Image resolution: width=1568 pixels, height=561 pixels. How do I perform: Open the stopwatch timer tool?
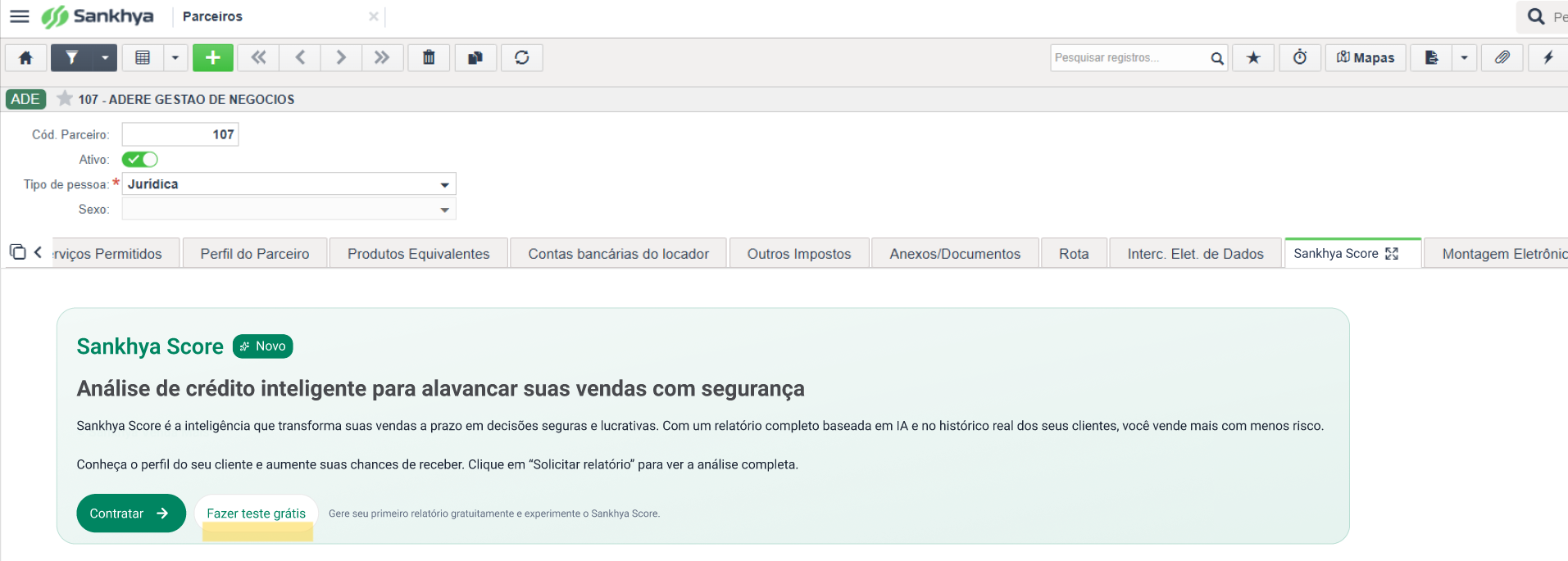tap(1300, 57)
